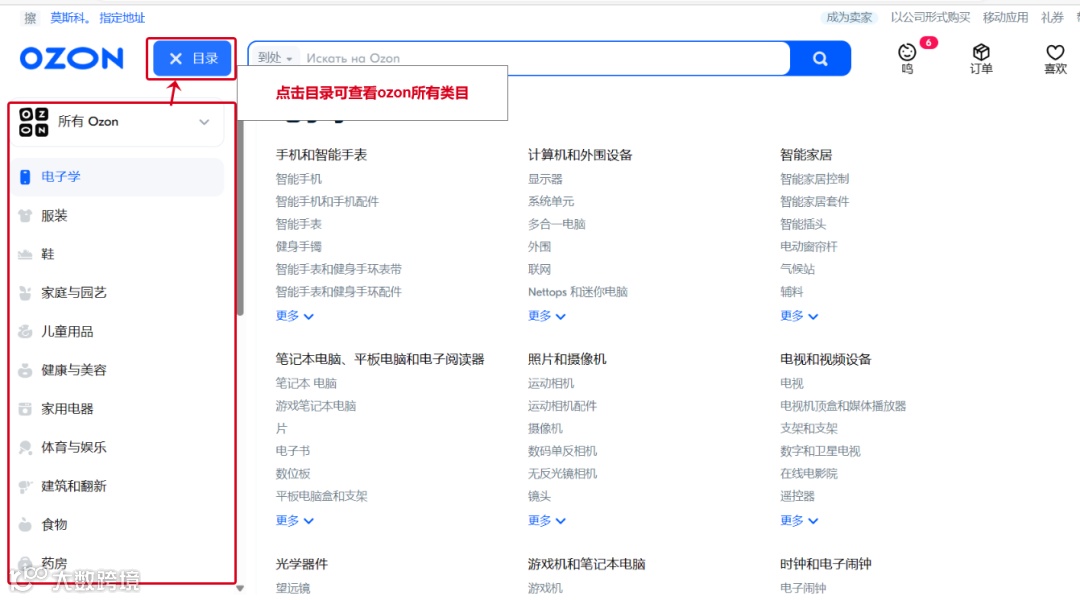This screenshot has height=600, width=1080.
Task: Select 服装 category in sidebar
Action: [118, 216]
